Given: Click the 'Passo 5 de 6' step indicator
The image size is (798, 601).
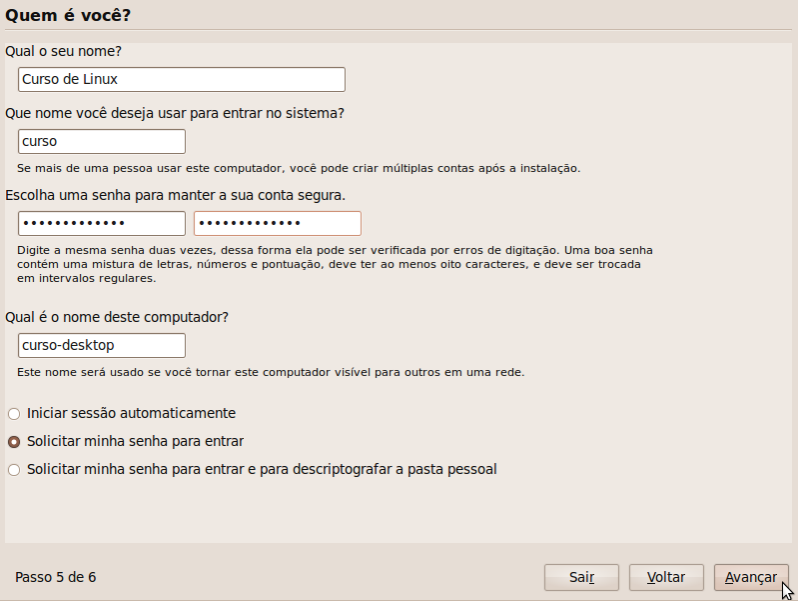Looking at the screenshot, I should (55, 578).
